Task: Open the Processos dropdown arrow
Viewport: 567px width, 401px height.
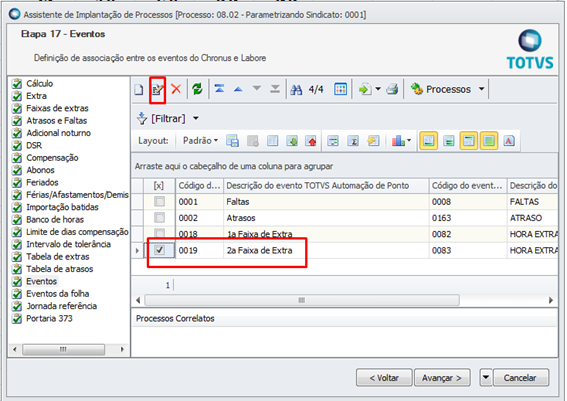Action: [x=482, y=89]
